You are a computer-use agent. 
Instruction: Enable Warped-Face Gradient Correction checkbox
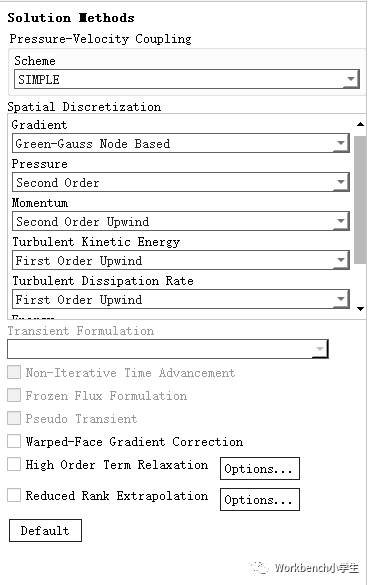coord(14,441)
